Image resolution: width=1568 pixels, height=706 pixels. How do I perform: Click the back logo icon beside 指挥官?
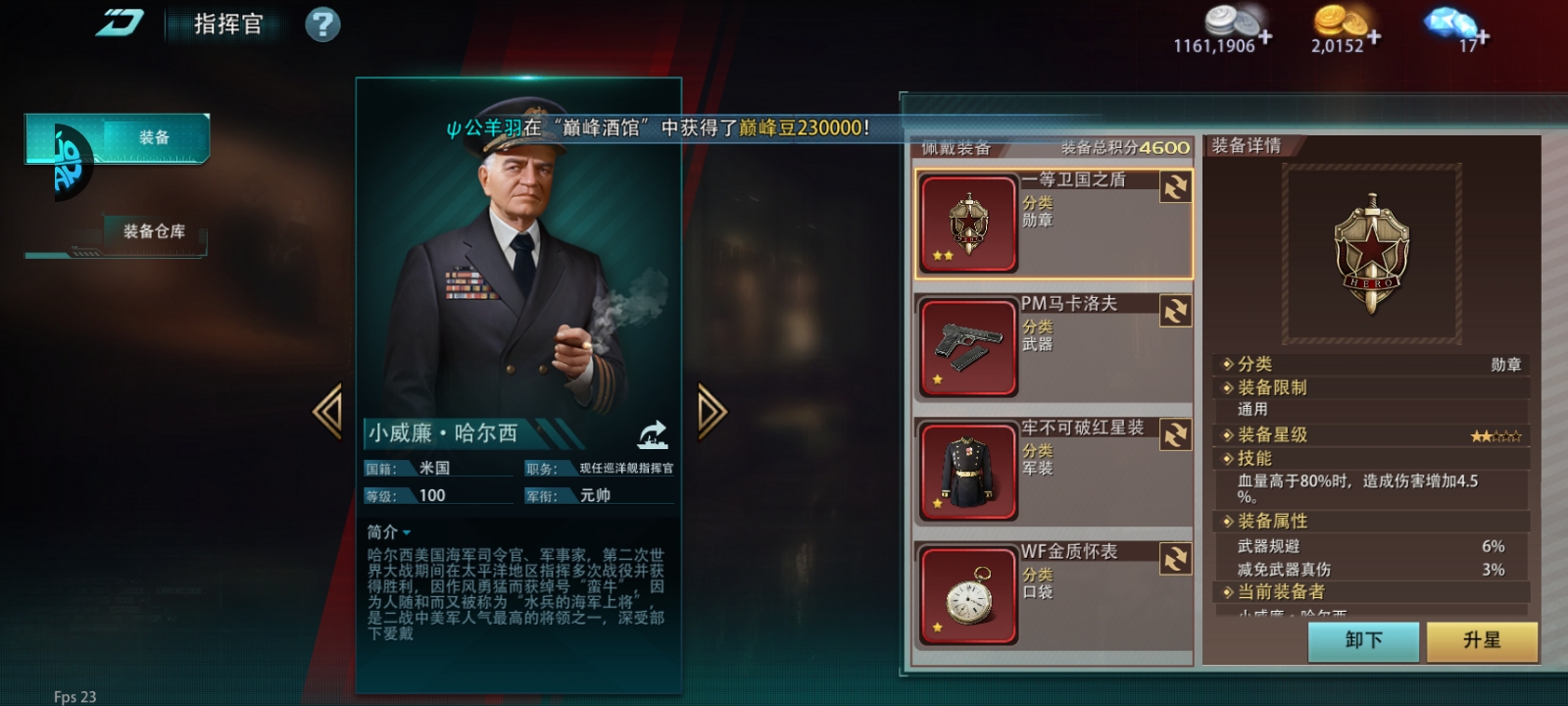point(120,23)
